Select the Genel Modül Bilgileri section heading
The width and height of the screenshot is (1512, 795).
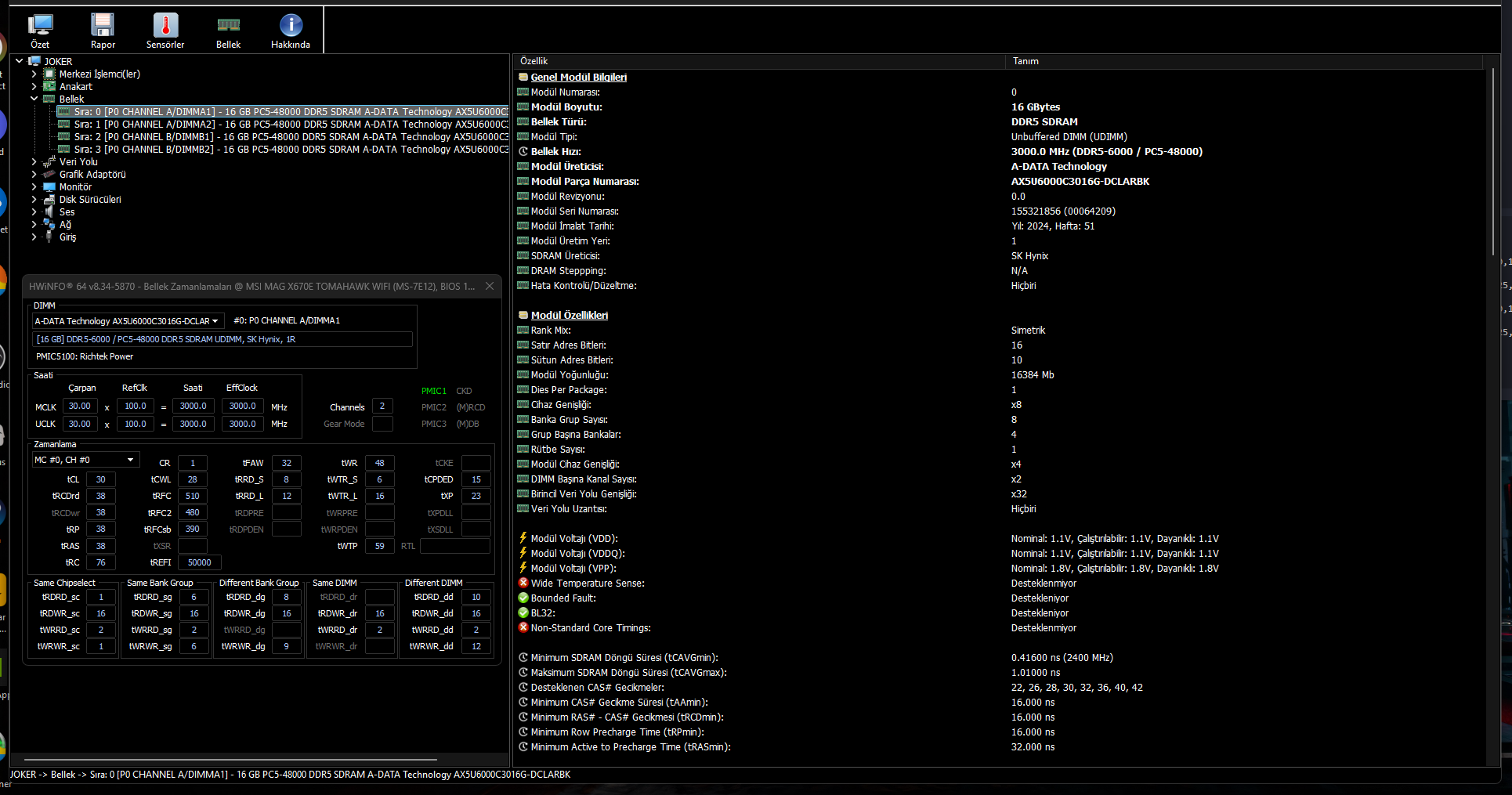(x=579, y=77)
